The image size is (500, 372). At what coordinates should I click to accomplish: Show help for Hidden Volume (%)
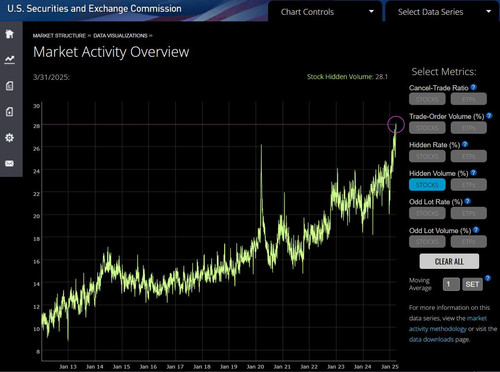point(473,173)
